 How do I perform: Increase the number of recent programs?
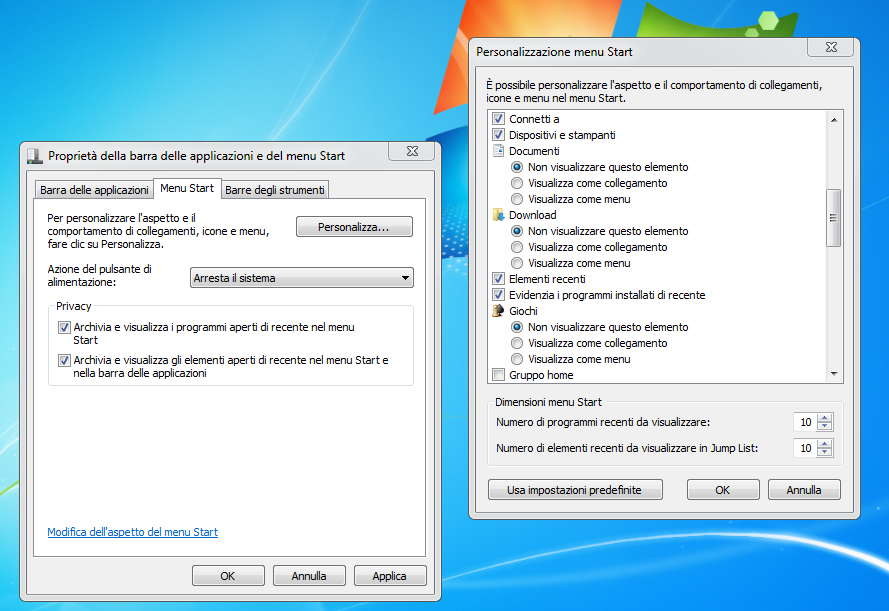click(824, 418)
